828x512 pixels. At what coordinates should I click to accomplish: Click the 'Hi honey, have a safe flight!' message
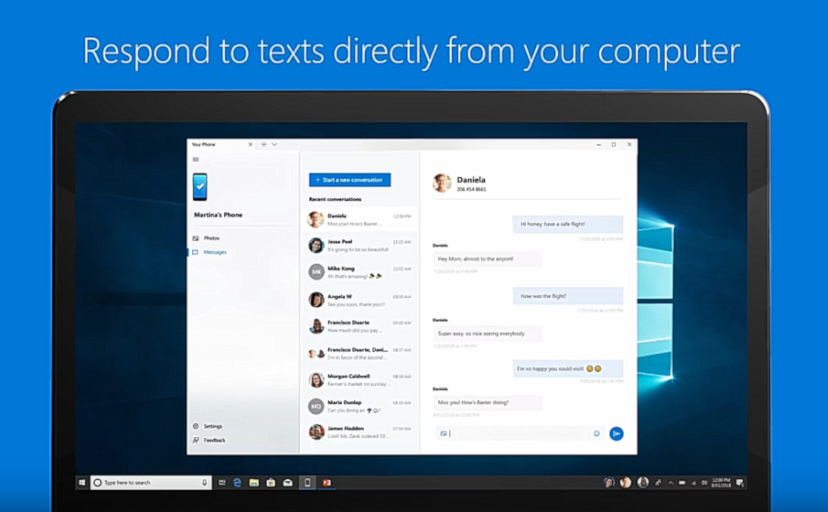568,224
